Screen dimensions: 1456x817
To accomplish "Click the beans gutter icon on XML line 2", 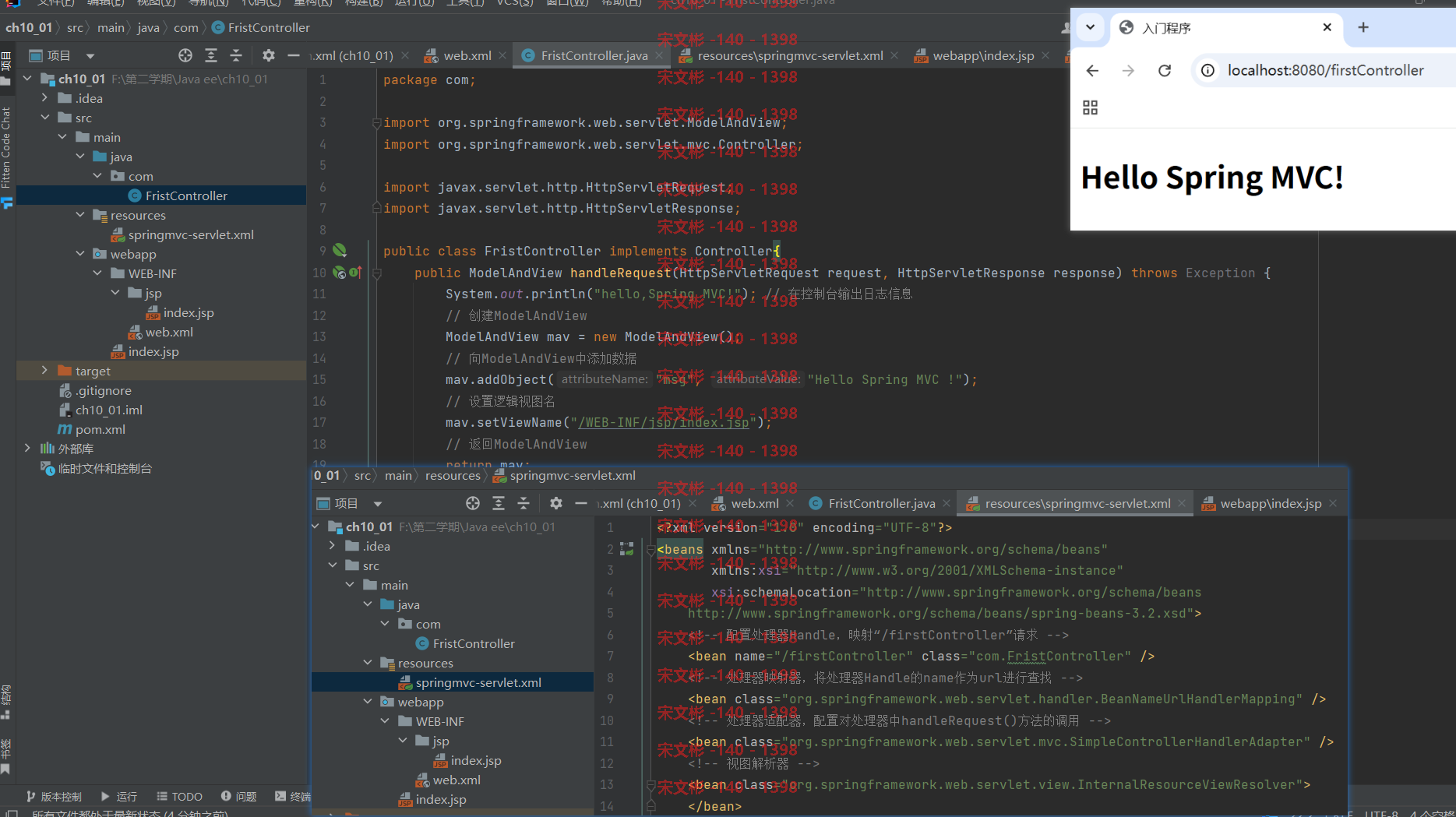I will [x=627, y=549].
